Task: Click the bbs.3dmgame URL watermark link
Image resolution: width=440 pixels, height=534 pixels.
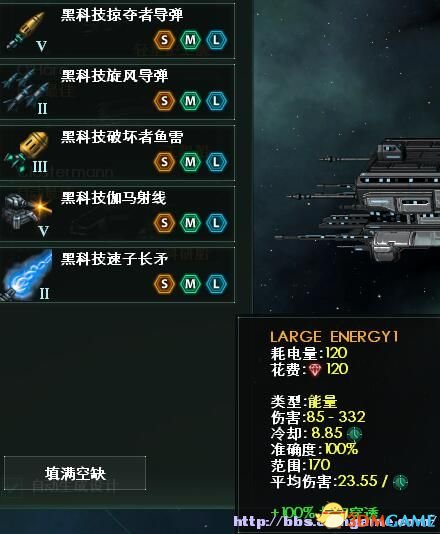Action: tap(335, 521)
